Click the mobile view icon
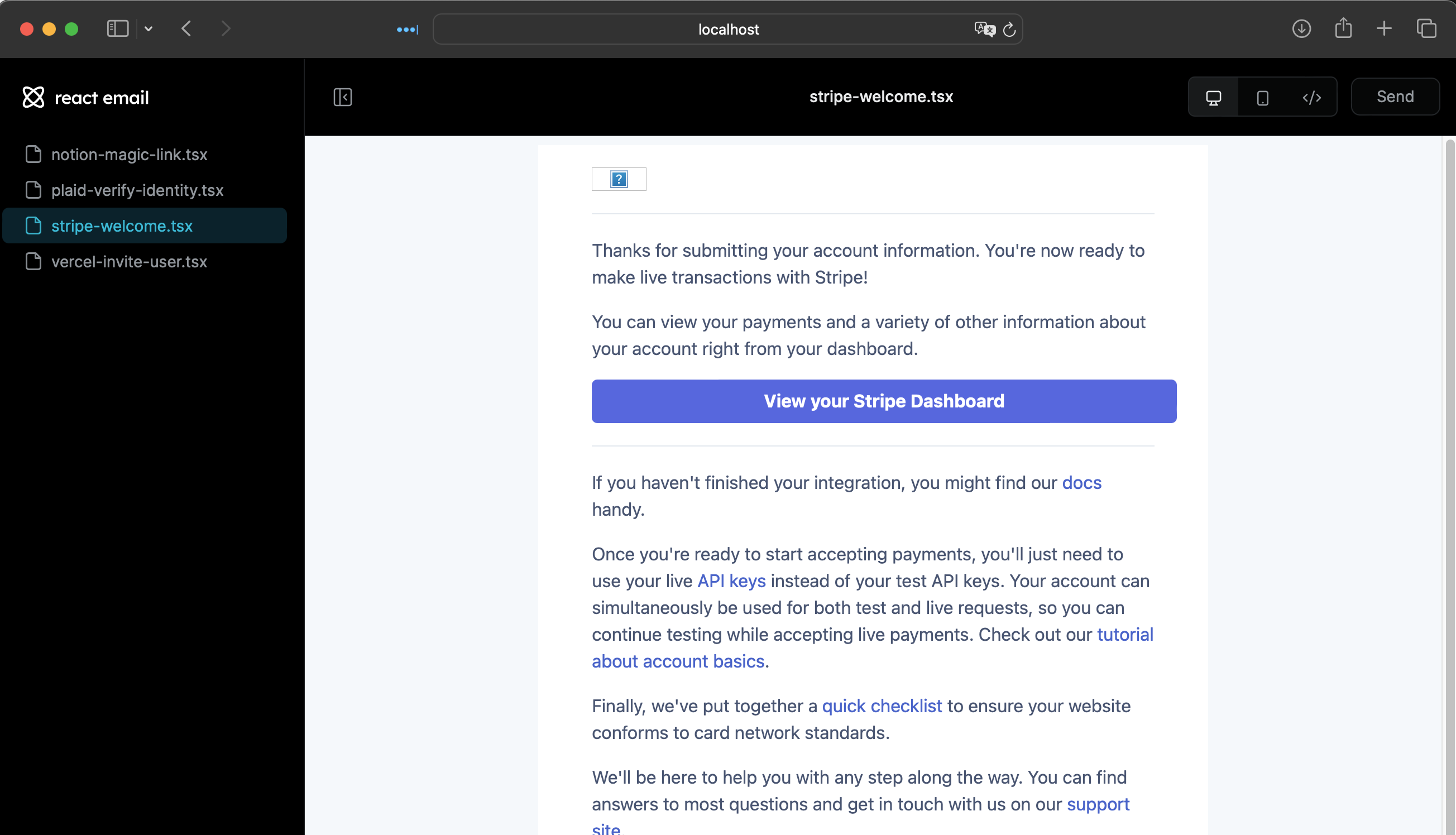1456x835 pixels. 1263,96
